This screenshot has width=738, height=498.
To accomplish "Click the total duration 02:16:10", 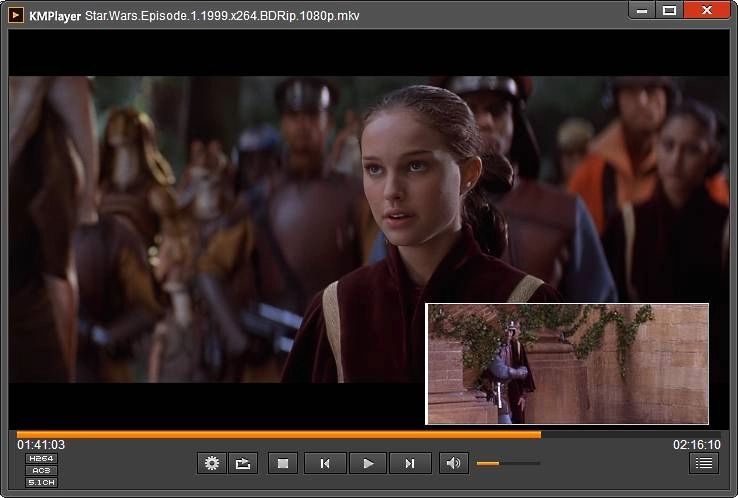I will click(697, 445).
